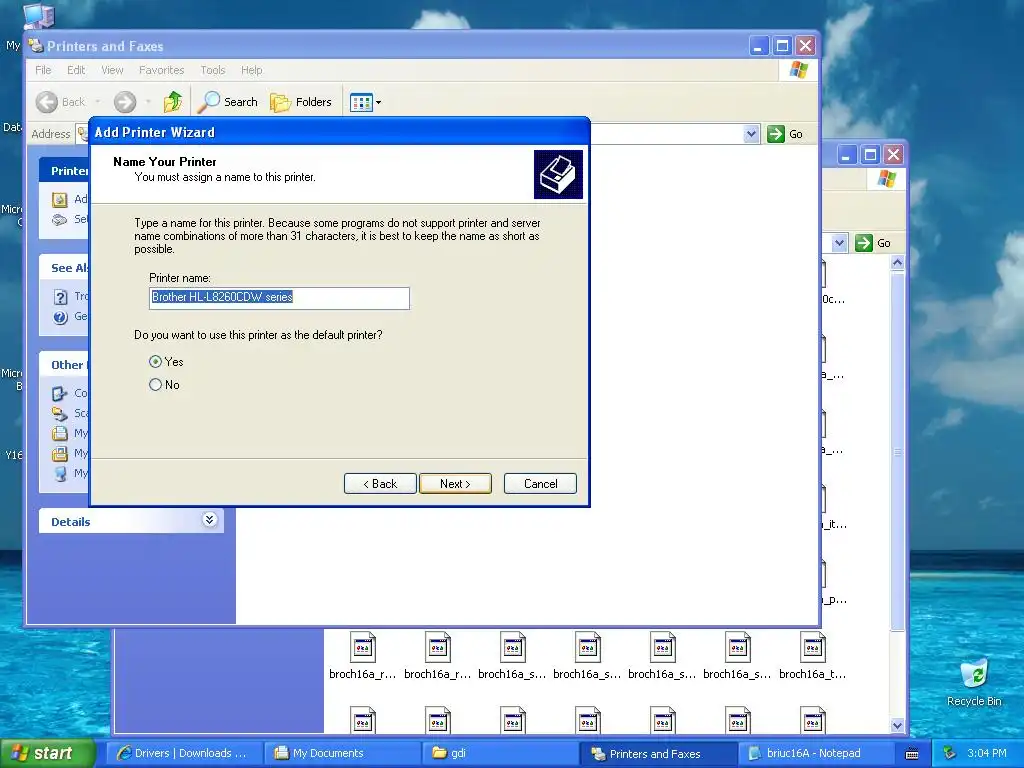Click the My Documents icon in Other Places

pyautogui.click(x=60, y=434)
